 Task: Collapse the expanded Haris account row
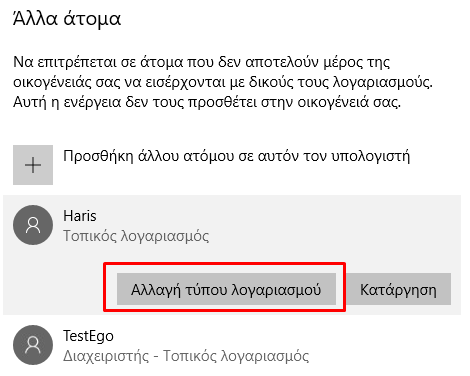coord(232,225)
